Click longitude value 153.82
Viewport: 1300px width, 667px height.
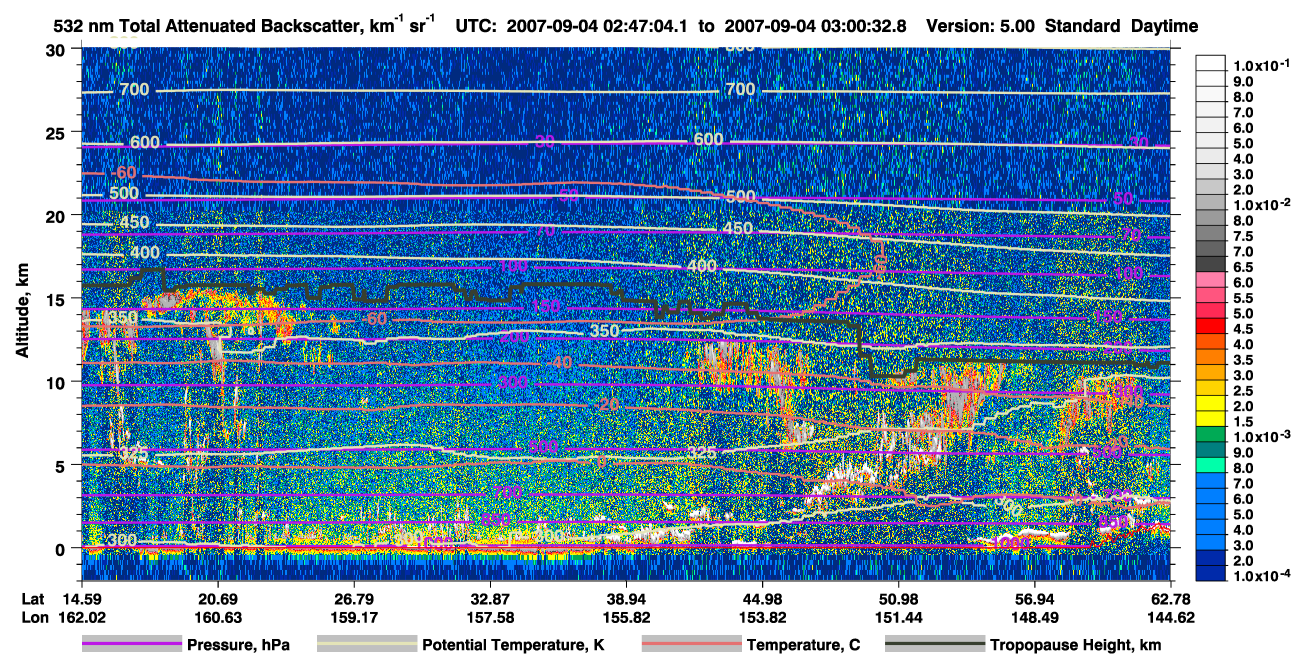tap(762, 617)
